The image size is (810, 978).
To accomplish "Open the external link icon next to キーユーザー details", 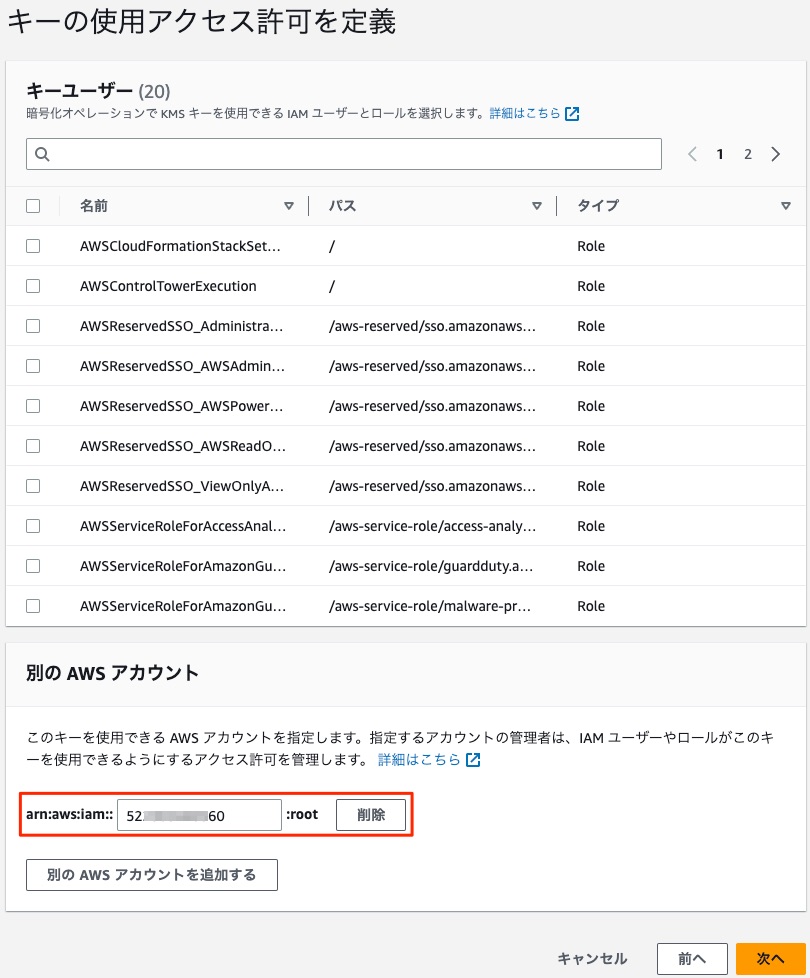I will (570, 113).
